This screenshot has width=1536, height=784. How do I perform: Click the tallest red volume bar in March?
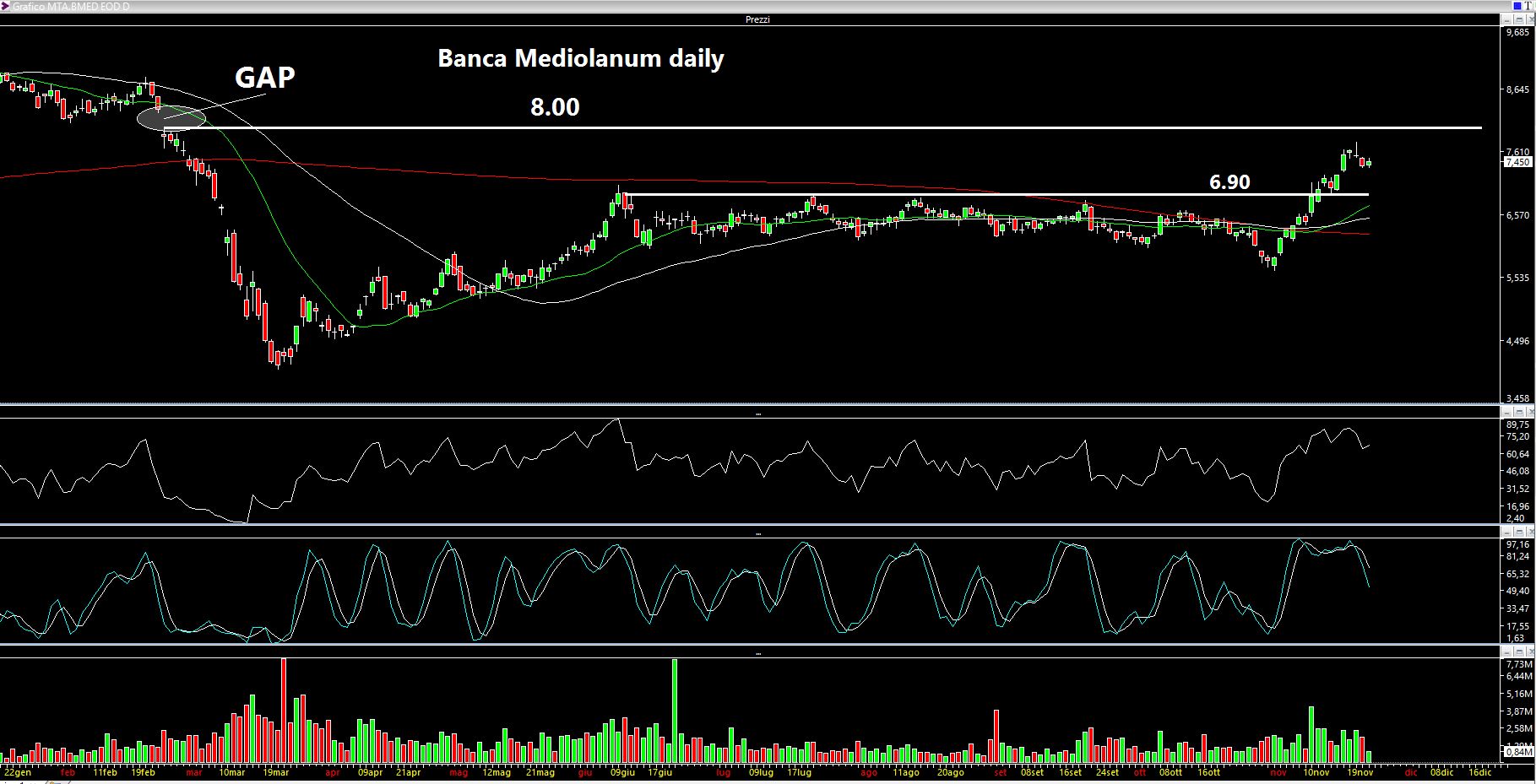point(284,711)
